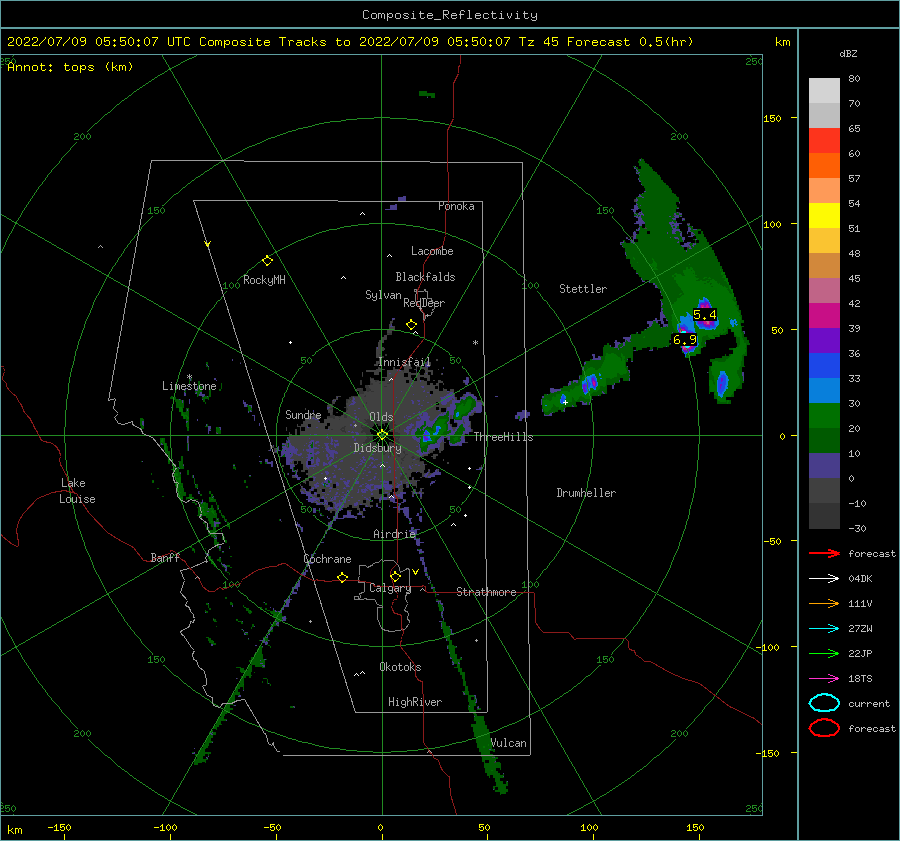This screenshot has height=841, width=900.
Task: Select the Cochrane town label
Action: pos(327,559)
